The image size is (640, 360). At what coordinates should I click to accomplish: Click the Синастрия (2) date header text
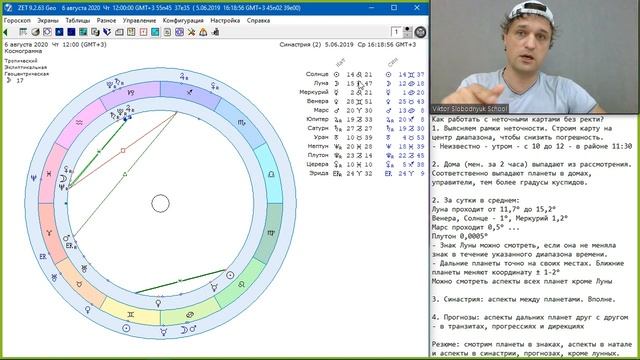click(x=348, y=44)
